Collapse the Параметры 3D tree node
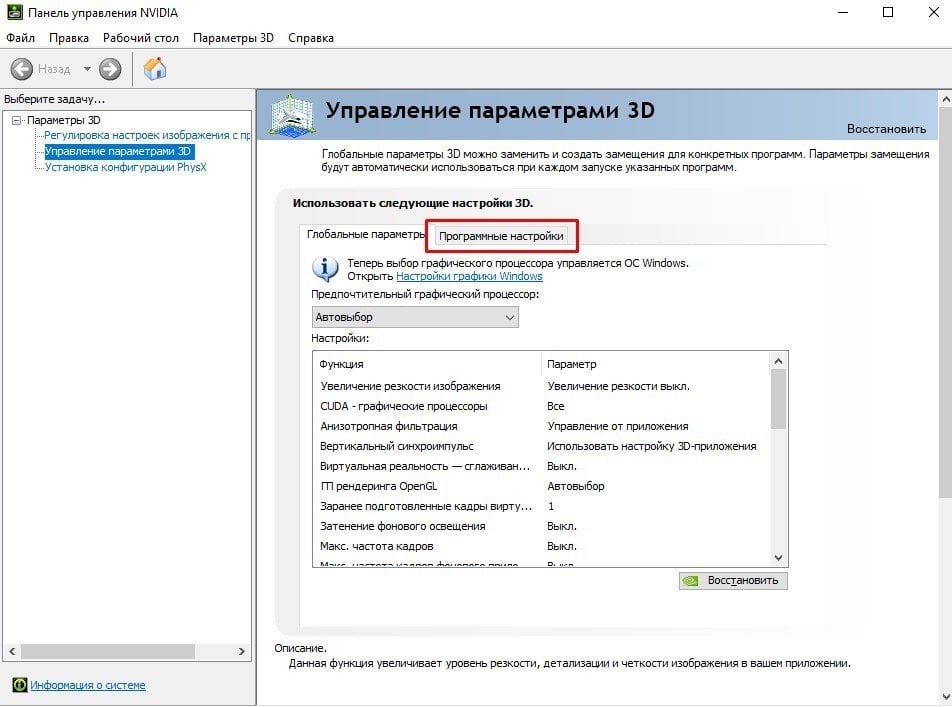The height and width of the screenshot is (707, 952). point(17,120)
